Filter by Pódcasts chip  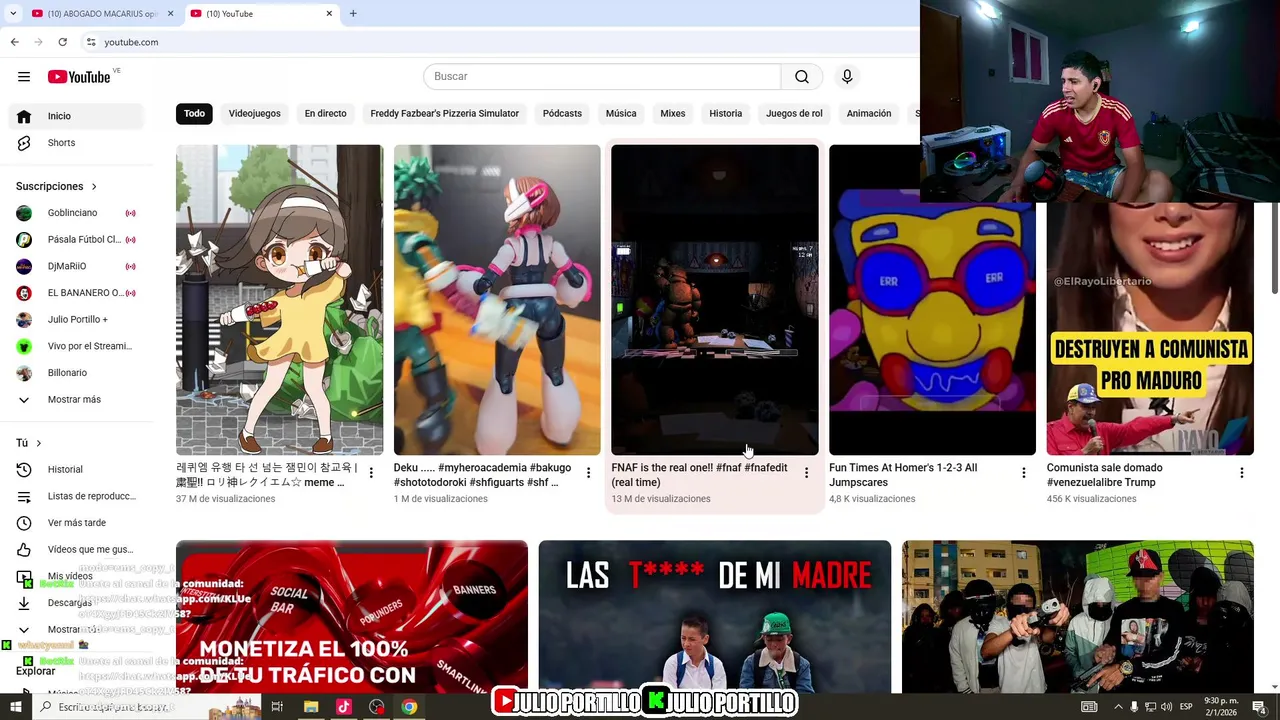pos(562,113)
